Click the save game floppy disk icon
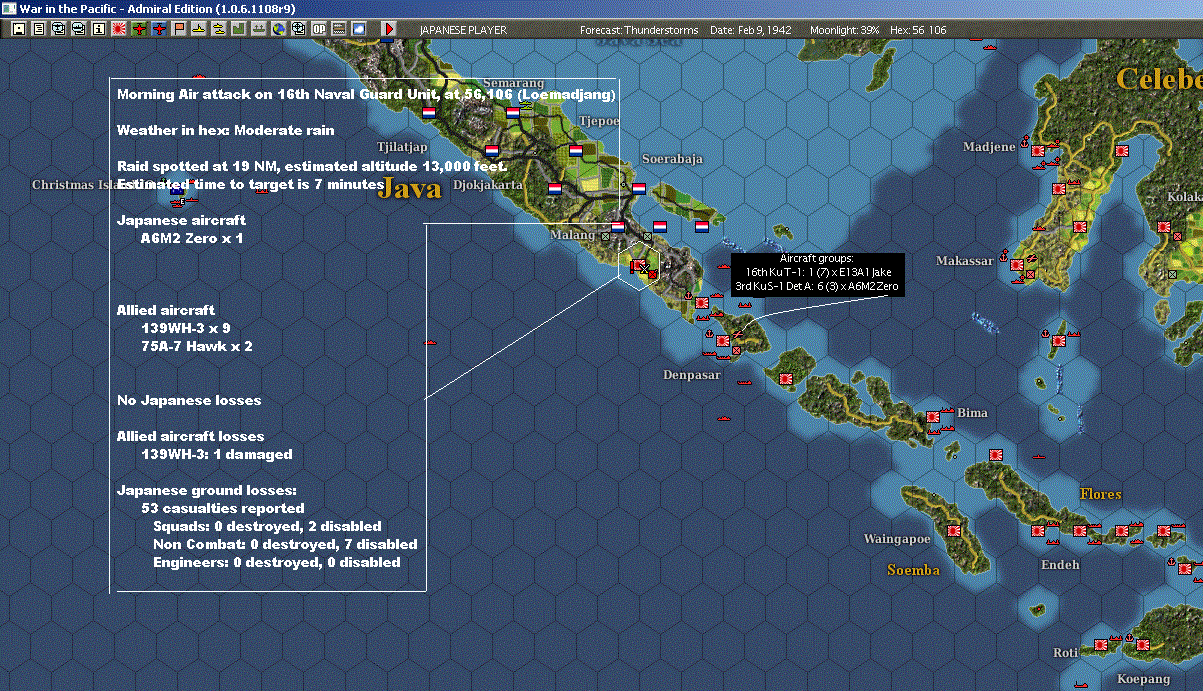The width and height of the screenshot is (1203, 691). [x=18, y=29]
